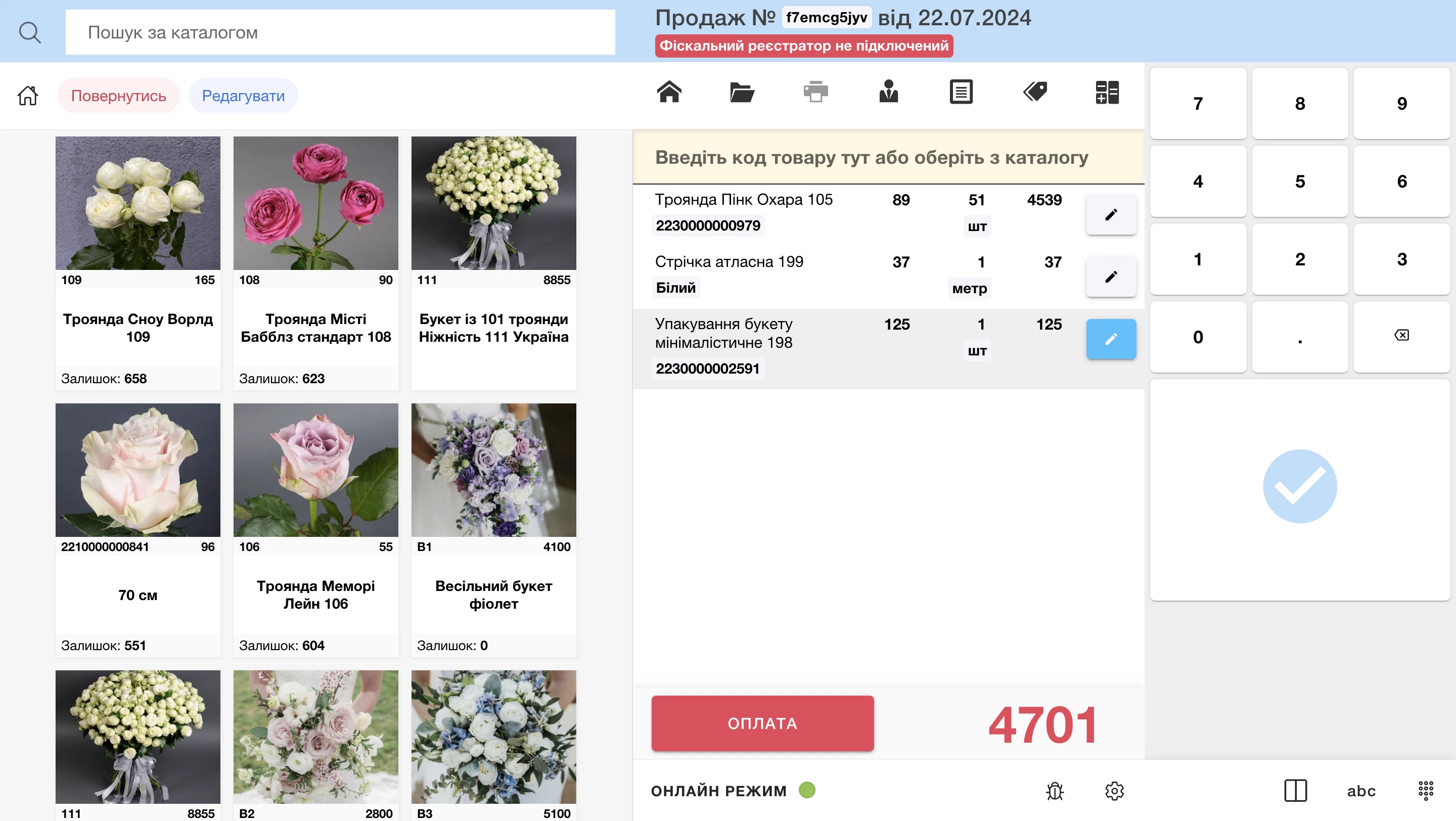Select product Троянда Сноу Ворлд 109
The height and width of the screenshot is (821, 1456).
coord(138,263)
